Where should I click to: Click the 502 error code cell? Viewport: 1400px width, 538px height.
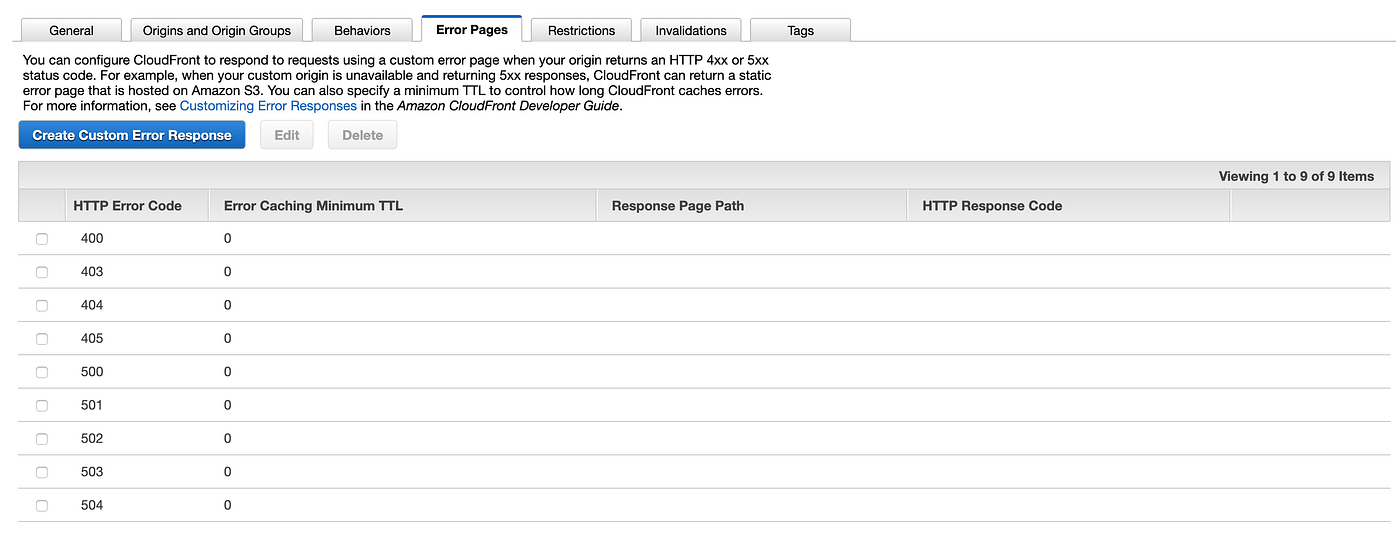pos(92,438)
